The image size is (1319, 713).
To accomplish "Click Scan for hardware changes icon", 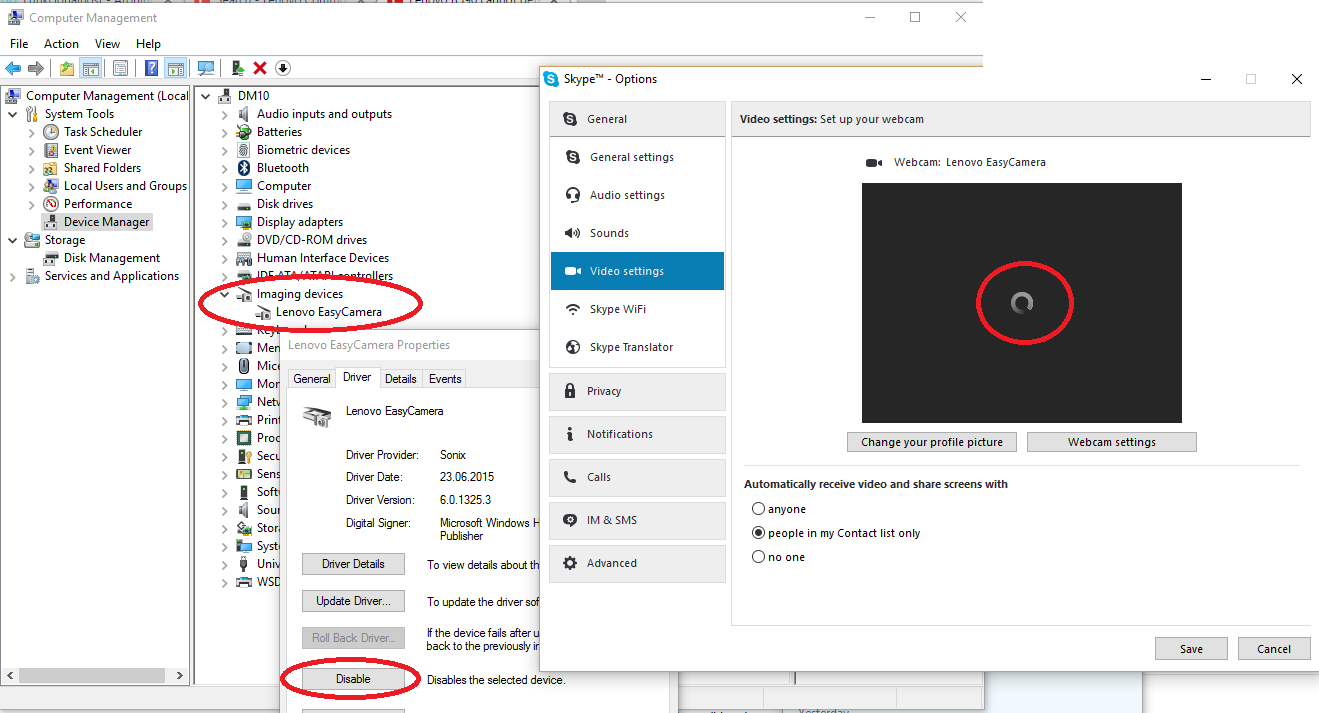I will point(206,68).
